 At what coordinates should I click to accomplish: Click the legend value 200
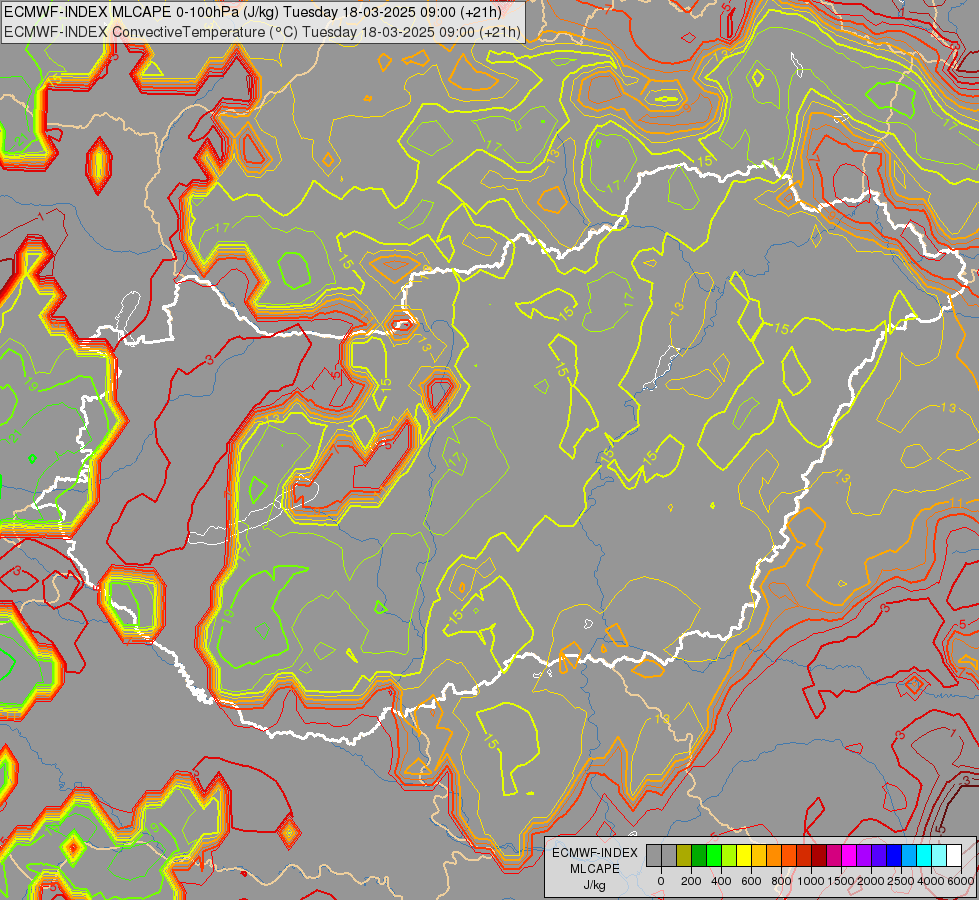click(x=691, y=881)
